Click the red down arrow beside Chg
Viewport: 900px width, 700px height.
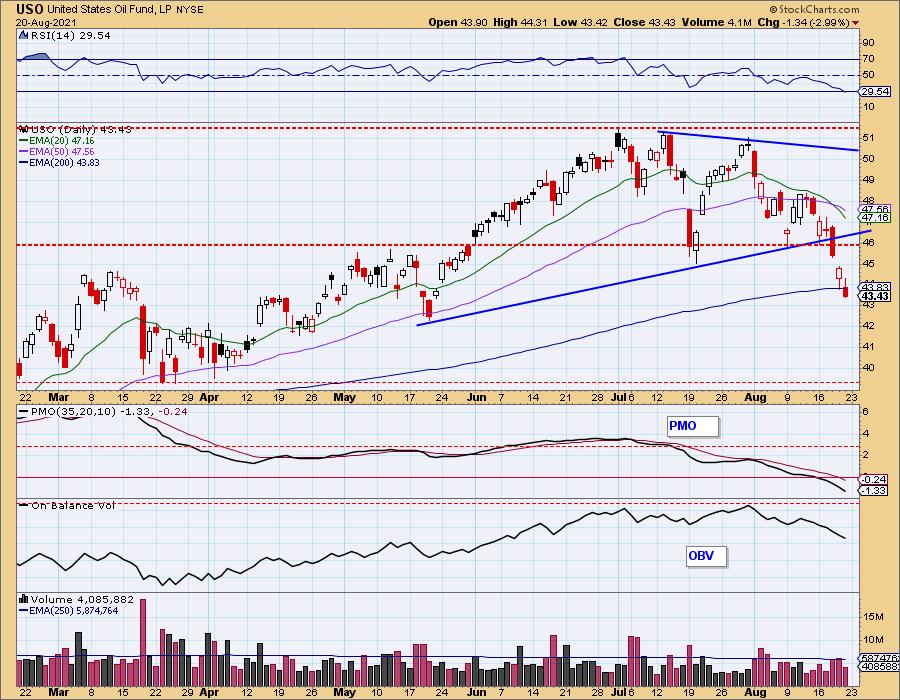(855, 23)
